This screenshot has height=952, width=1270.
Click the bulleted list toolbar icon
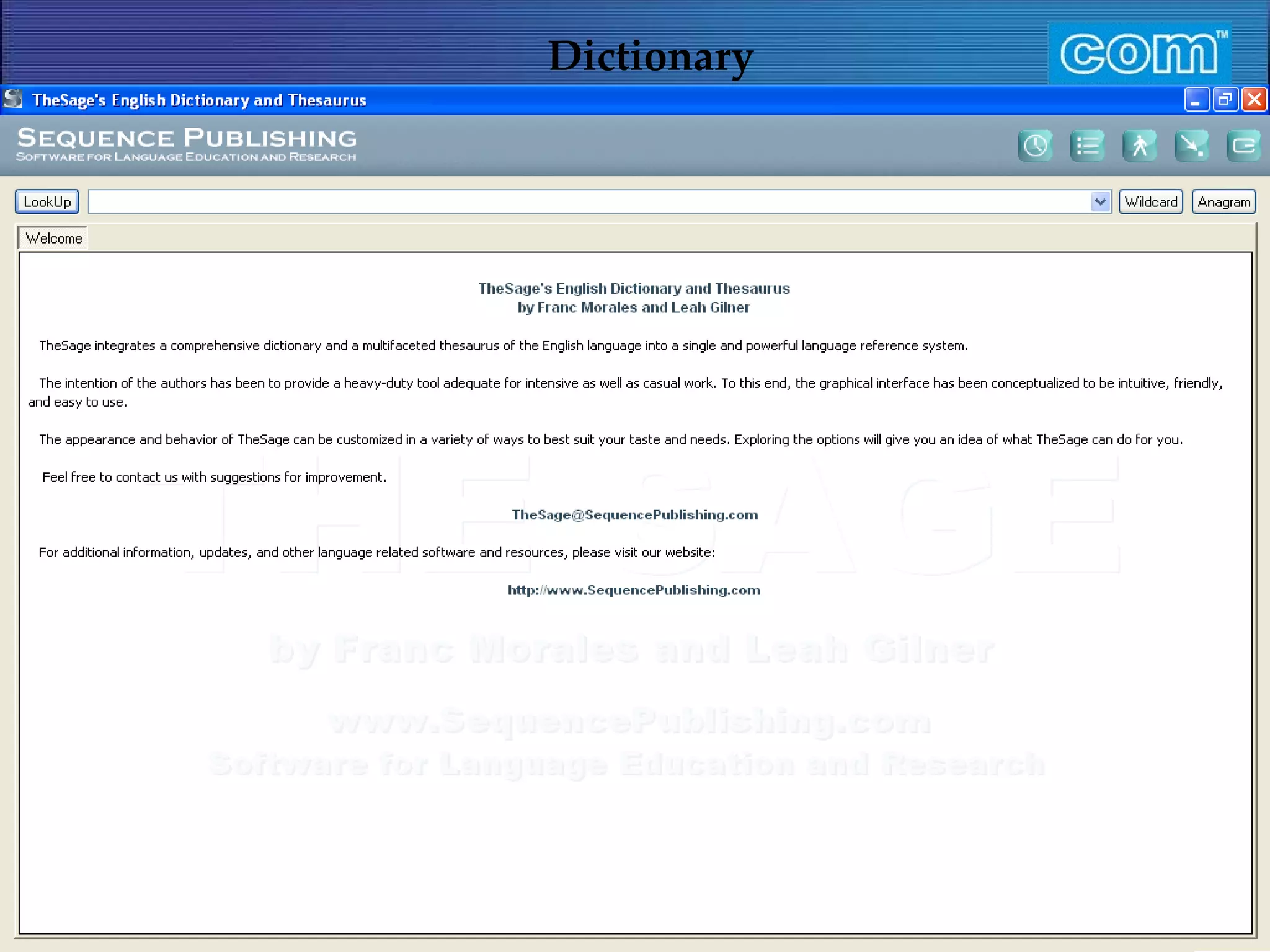pos(1088,146)
